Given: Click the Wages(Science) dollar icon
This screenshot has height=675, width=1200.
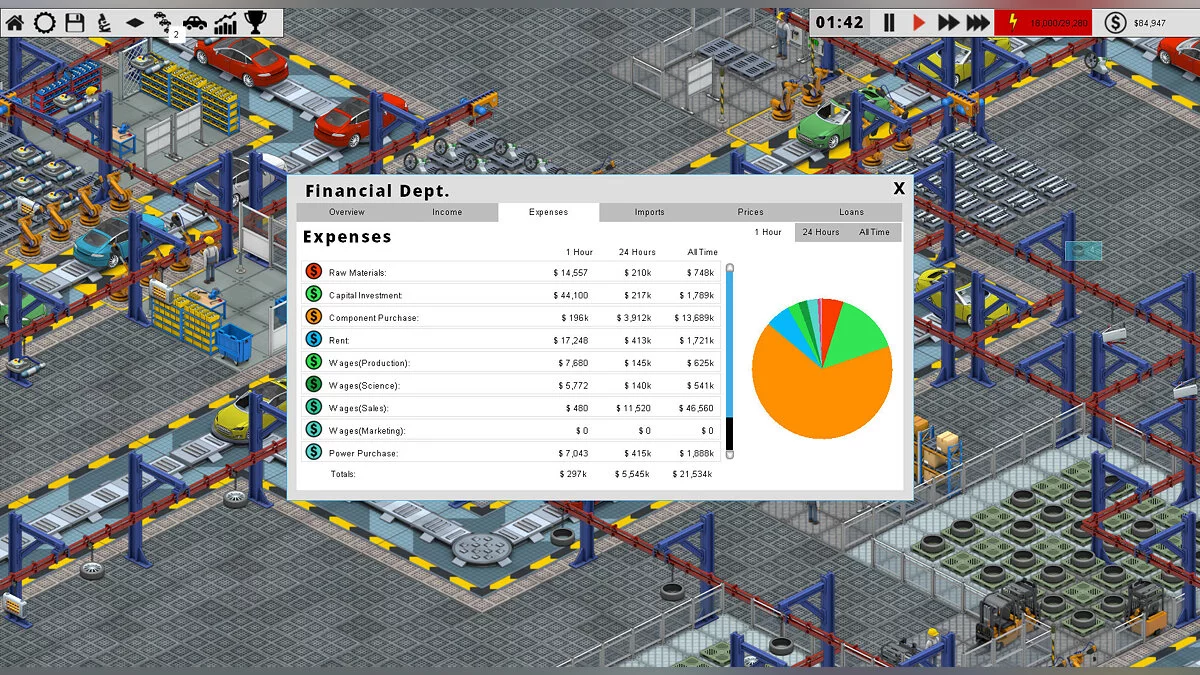Looking at the screenshot, I should point(313,385).
